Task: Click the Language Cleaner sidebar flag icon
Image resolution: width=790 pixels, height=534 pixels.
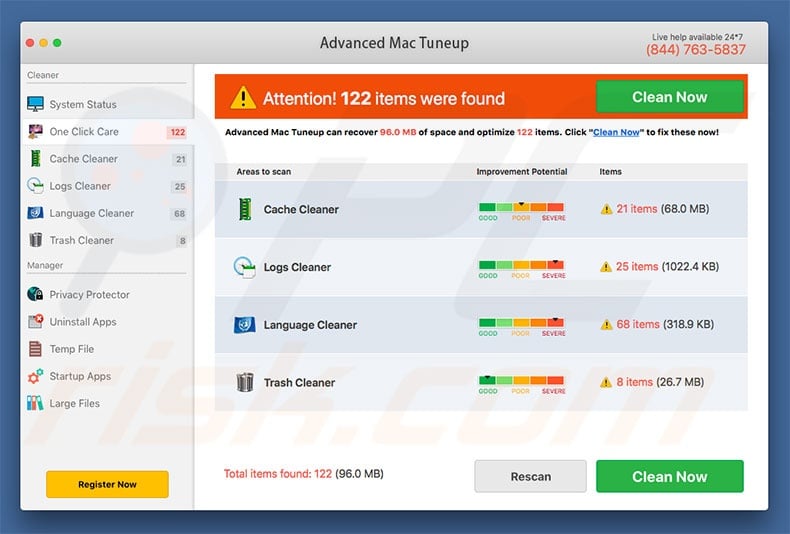Action: pyautogui.click(x=35, y=213)
